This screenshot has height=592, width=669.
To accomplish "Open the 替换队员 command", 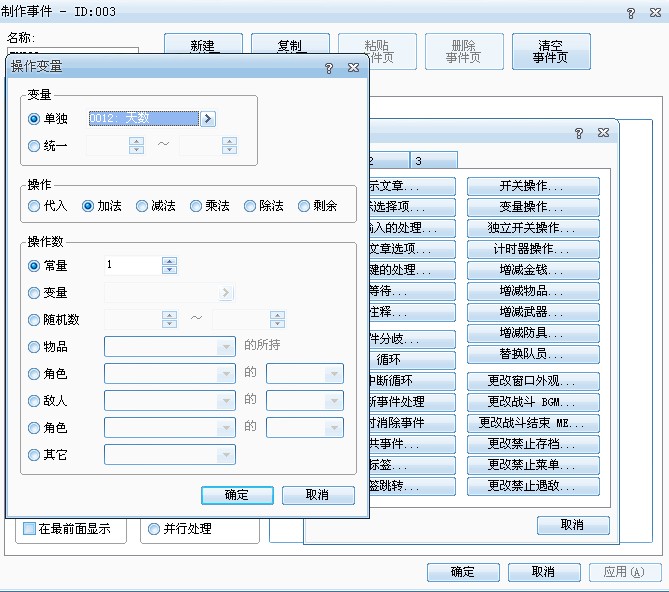I will tap(533, 354).
